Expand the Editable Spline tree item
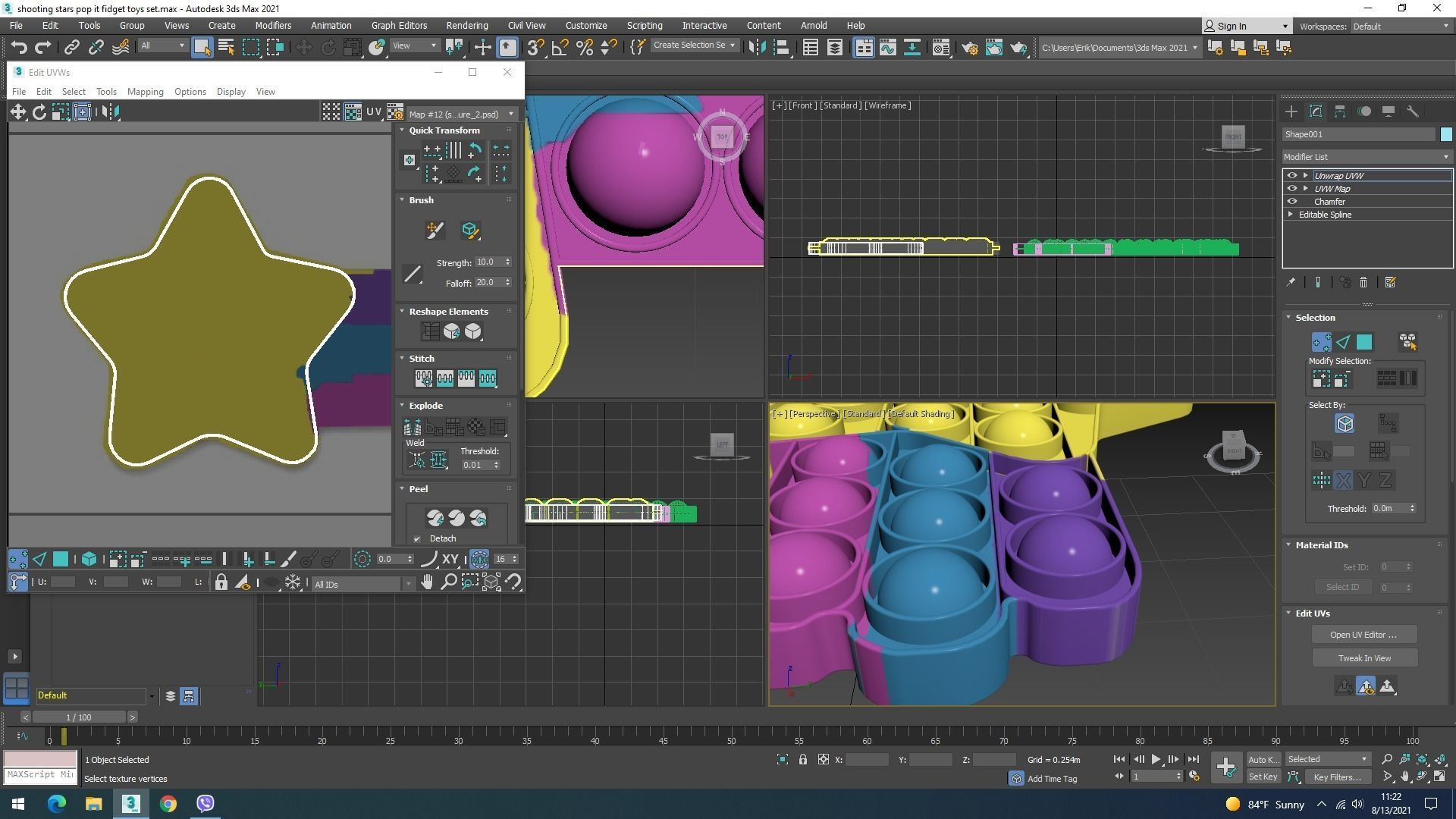 (1291, 215)
